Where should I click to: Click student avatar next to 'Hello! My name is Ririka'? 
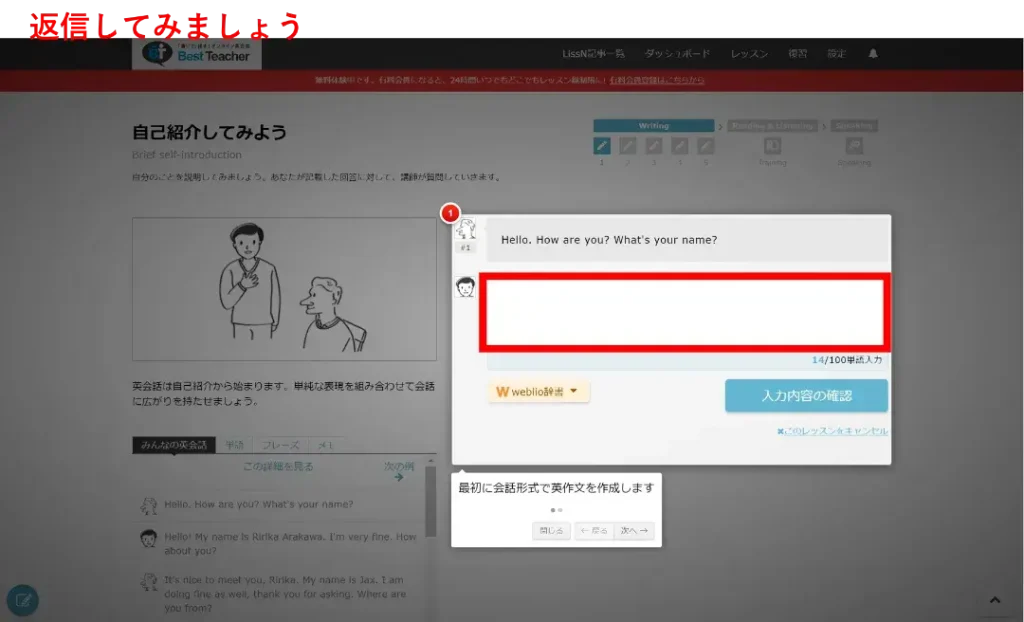point(149,538)
